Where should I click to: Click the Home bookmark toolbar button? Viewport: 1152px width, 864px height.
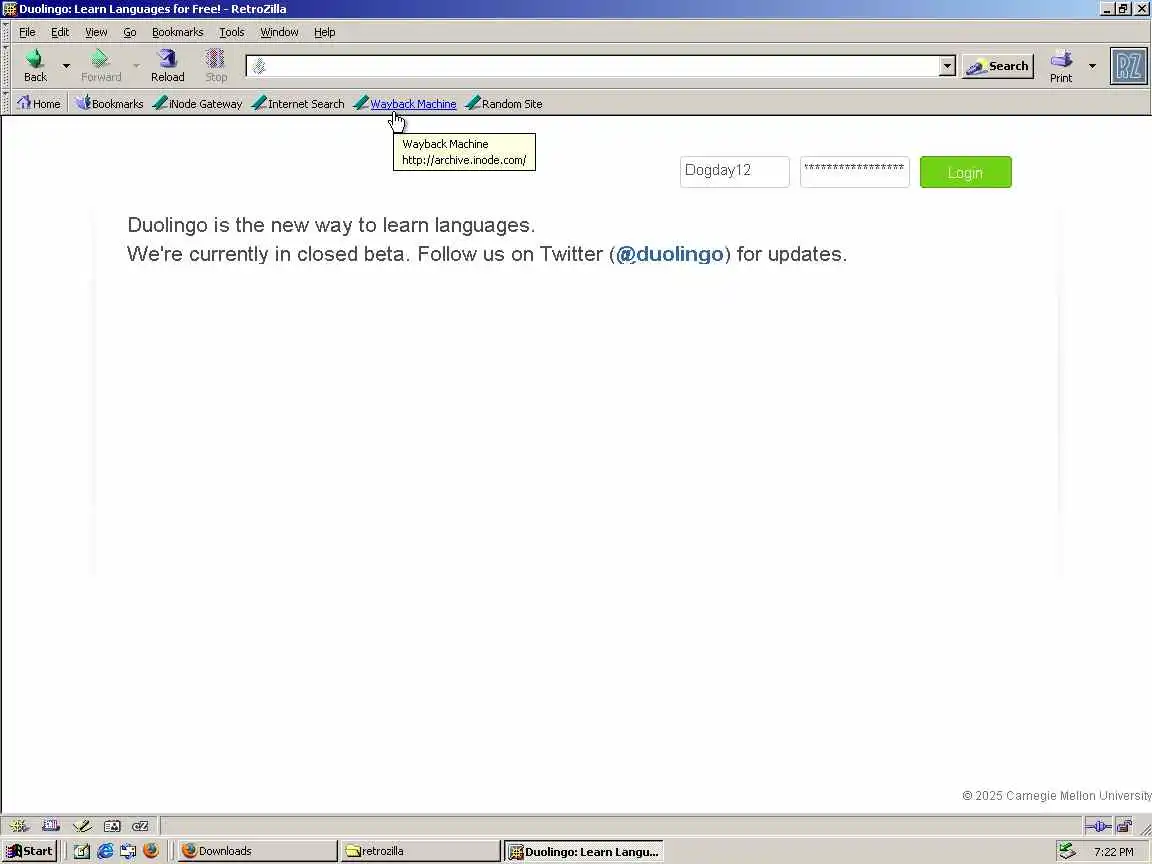click(39, 104)
